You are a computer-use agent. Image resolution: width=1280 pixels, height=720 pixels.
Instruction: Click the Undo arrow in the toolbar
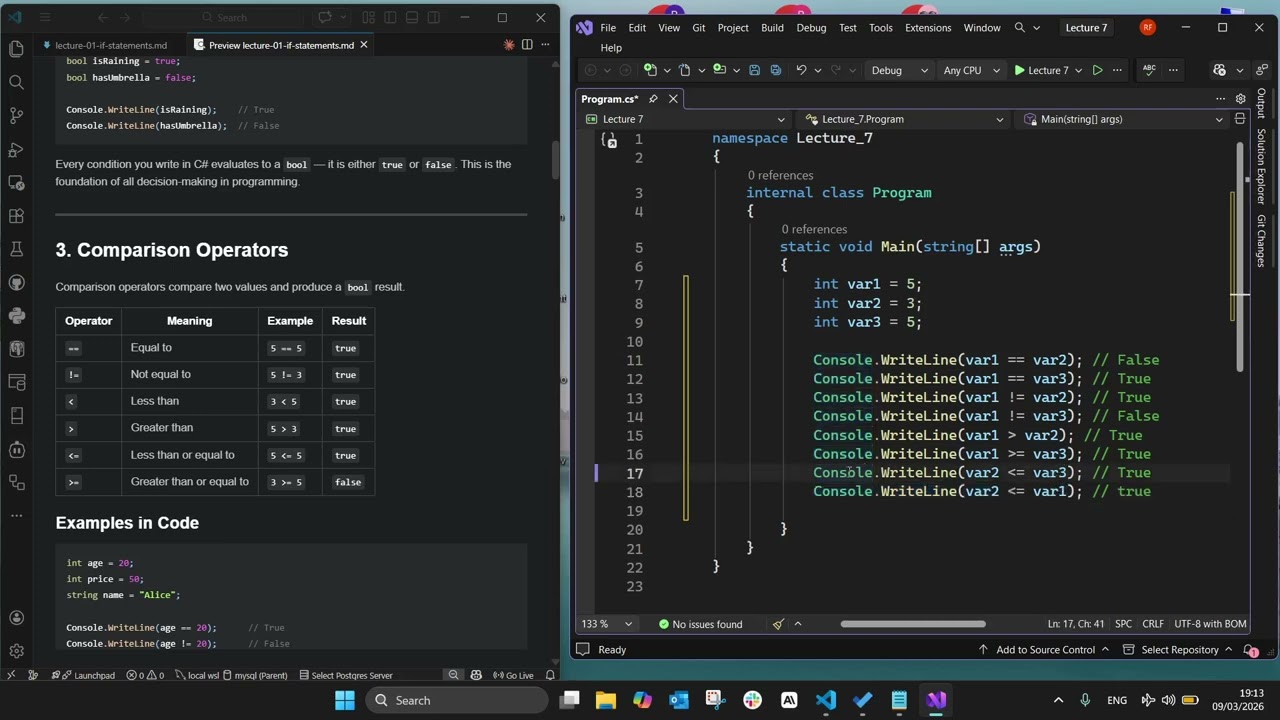point(801,70)
